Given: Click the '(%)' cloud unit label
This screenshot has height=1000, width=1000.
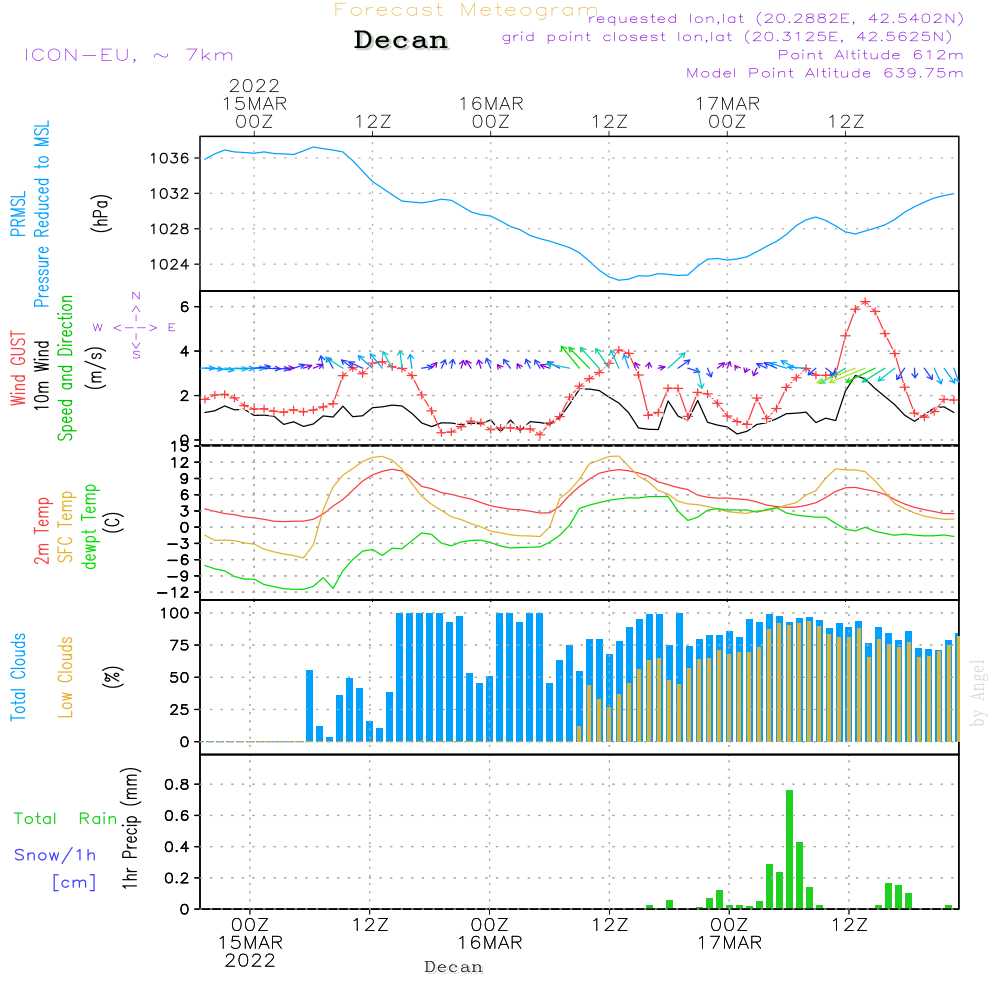Looking at the screenshot, I should tap(112, 677).
